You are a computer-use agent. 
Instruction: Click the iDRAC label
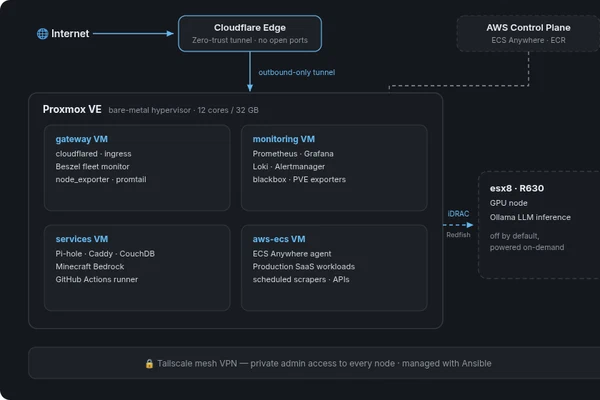(458, 214)
